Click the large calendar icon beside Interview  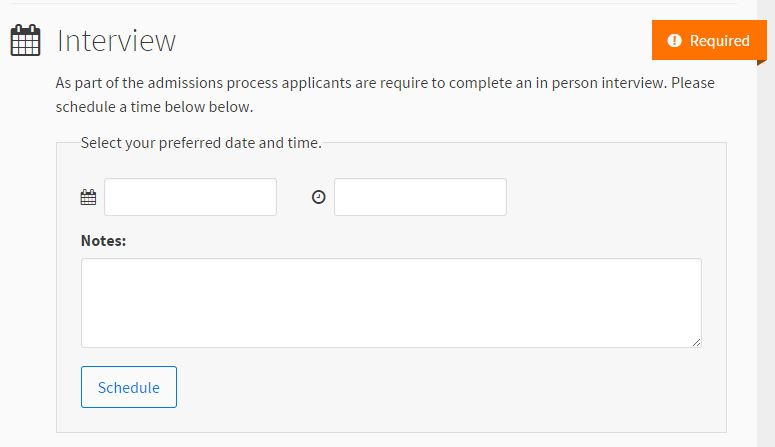tap(24, 41)
